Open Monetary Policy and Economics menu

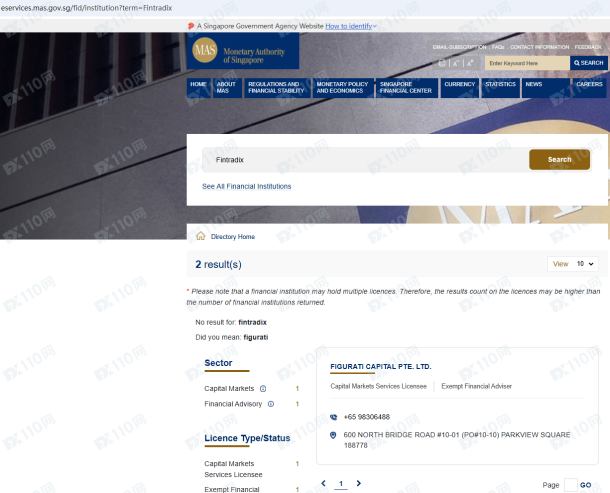pos(343,88)
